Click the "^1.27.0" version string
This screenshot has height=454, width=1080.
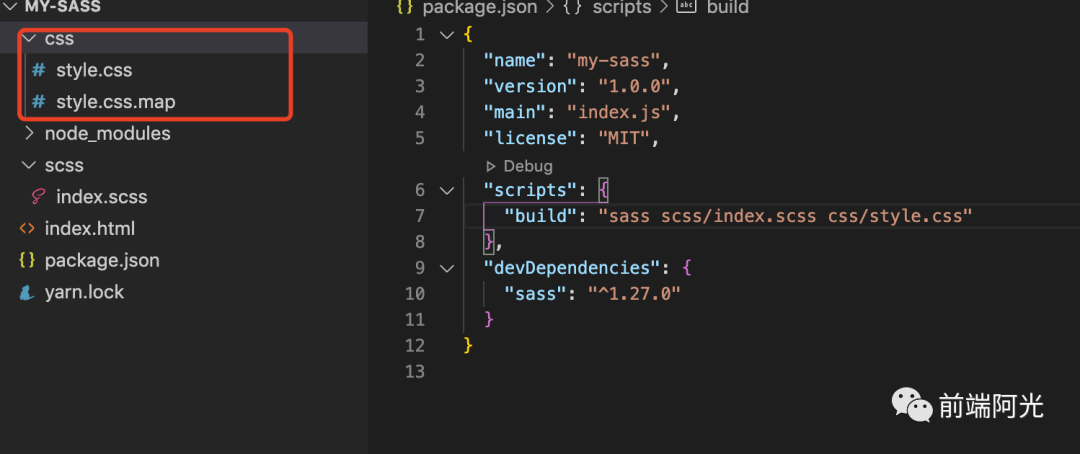coord(634,294)
